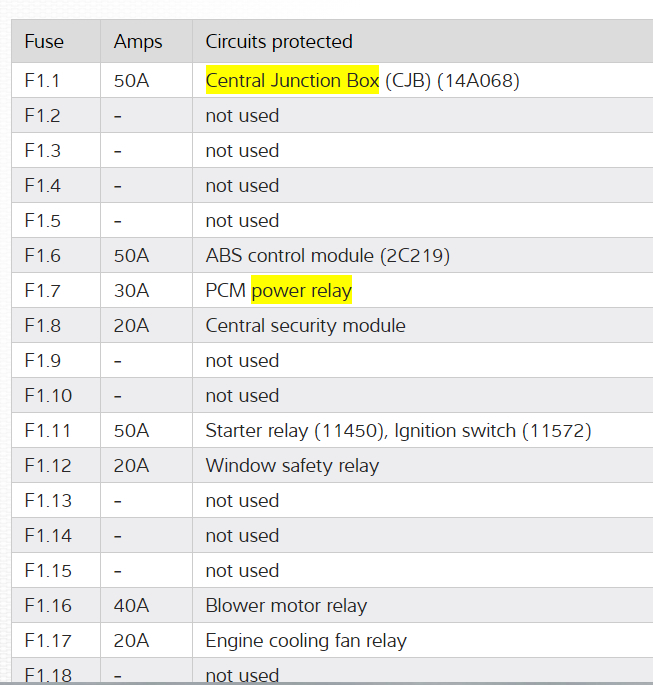Select the F1.11 fuse cell
The image size is (653, 685).
tap(47, 431)
